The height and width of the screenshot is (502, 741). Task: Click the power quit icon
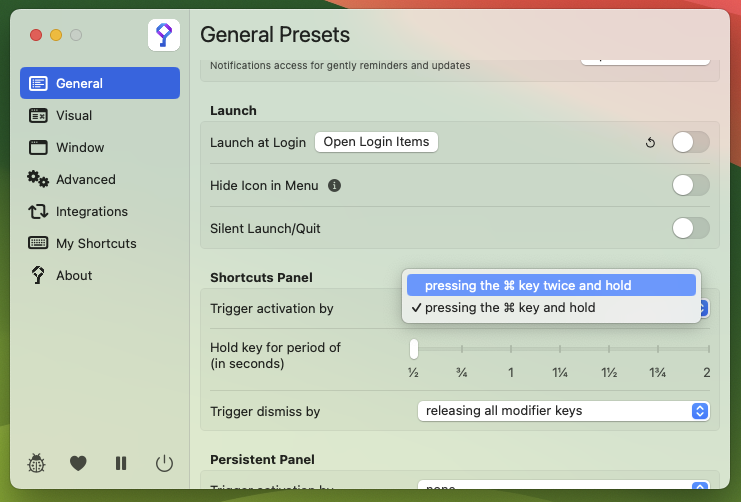164,463
